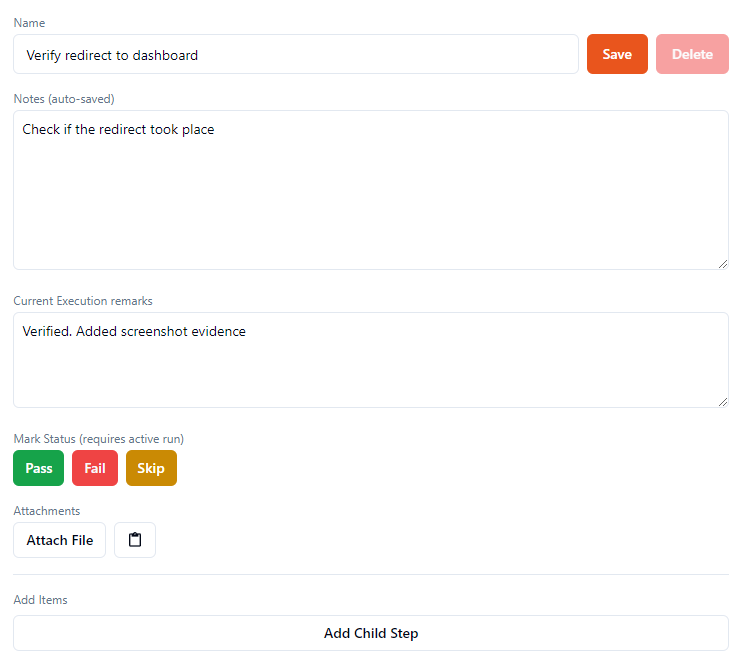
Task: Click the clipboard paste icon button
Action: 135,540
